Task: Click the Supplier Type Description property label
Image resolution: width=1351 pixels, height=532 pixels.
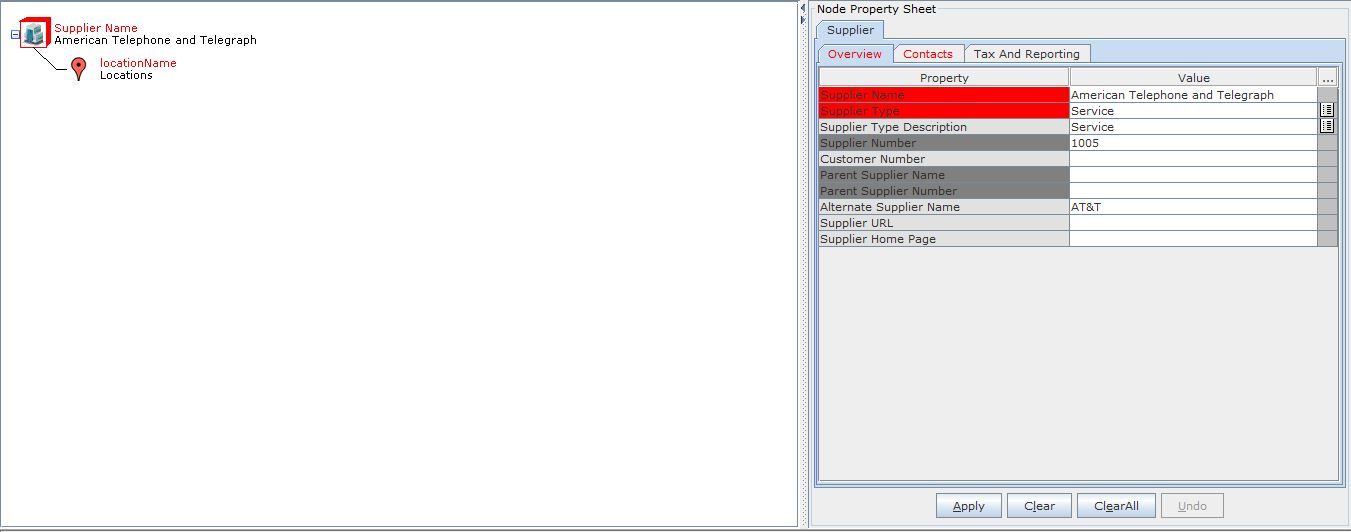Action: (944, 127)
